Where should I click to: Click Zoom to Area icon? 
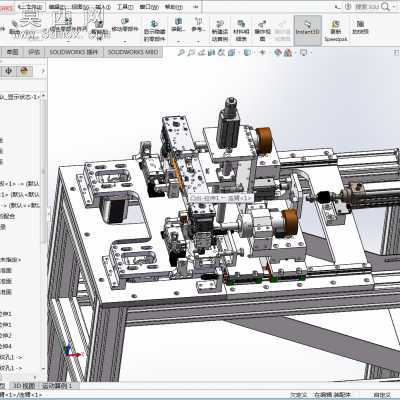191,52
